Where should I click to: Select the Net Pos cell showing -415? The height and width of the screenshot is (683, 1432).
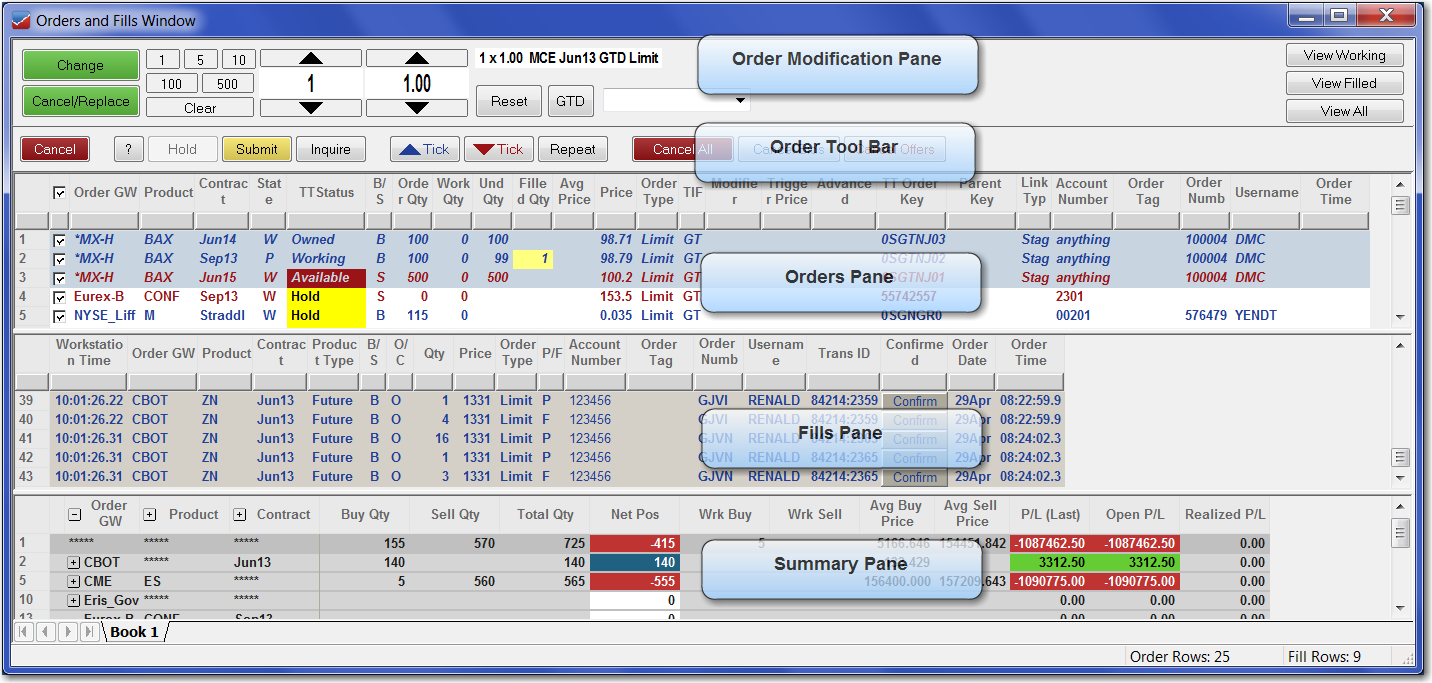[634, 543]
